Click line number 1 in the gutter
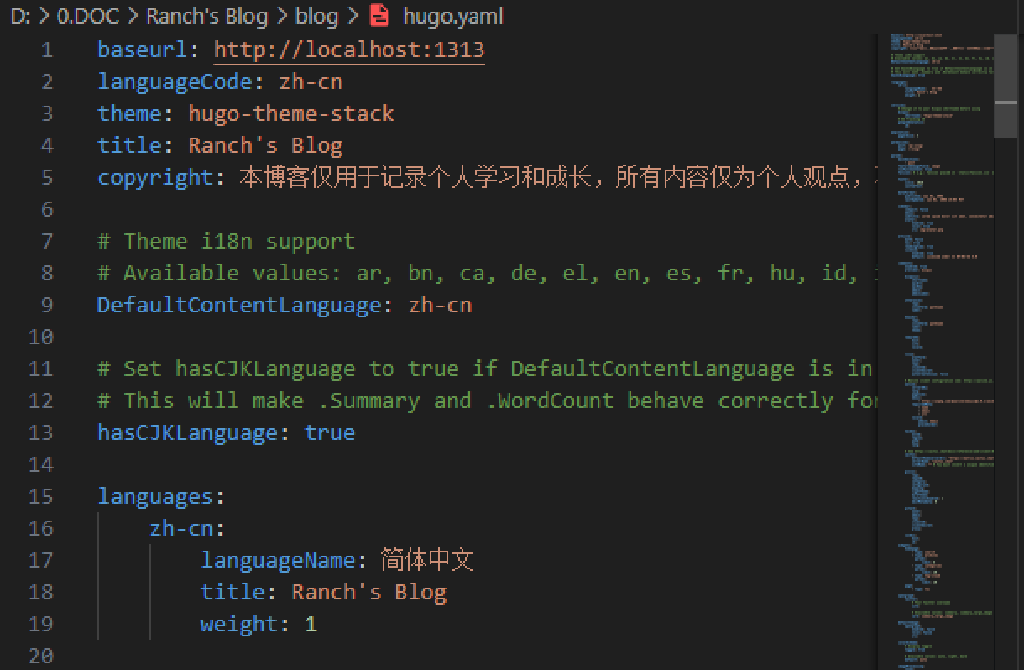This screenshot has width=1024, height=670. click(47, 50)
